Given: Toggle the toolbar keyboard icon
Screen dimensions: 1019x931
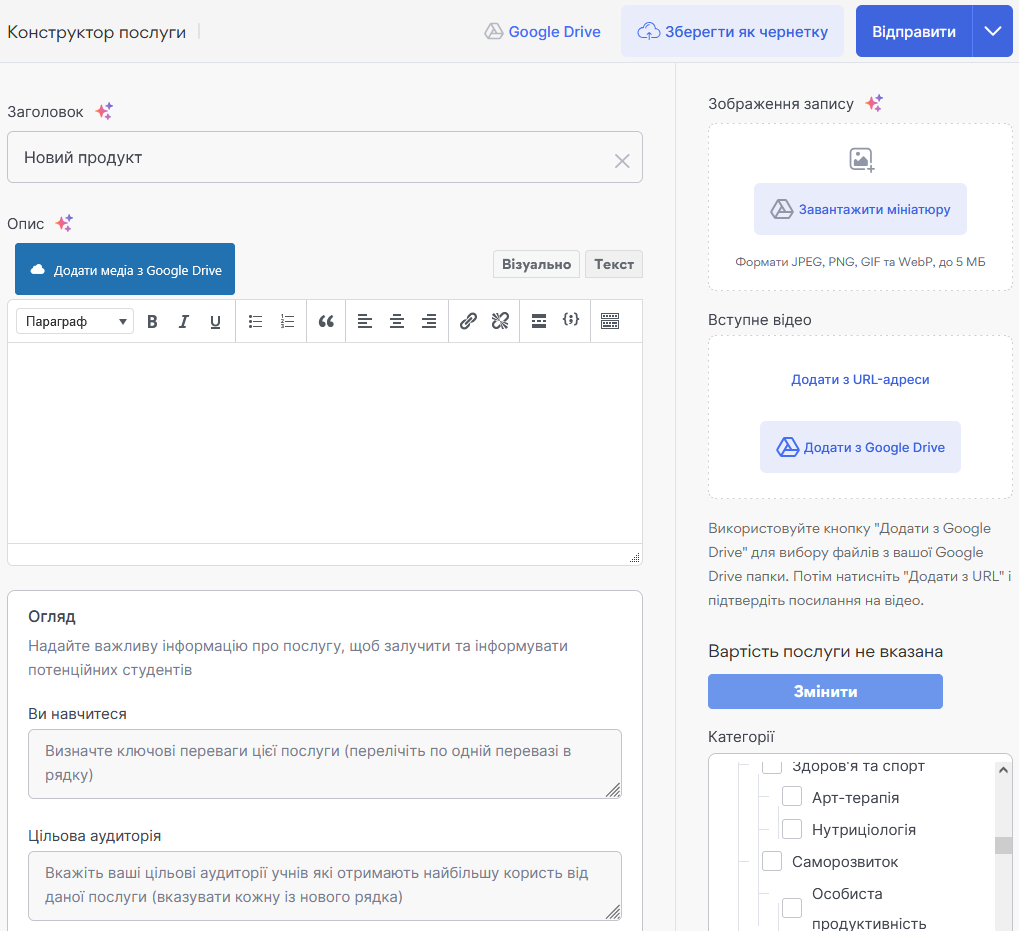Looking at the screenshot, I should click(x=610, y=321).
